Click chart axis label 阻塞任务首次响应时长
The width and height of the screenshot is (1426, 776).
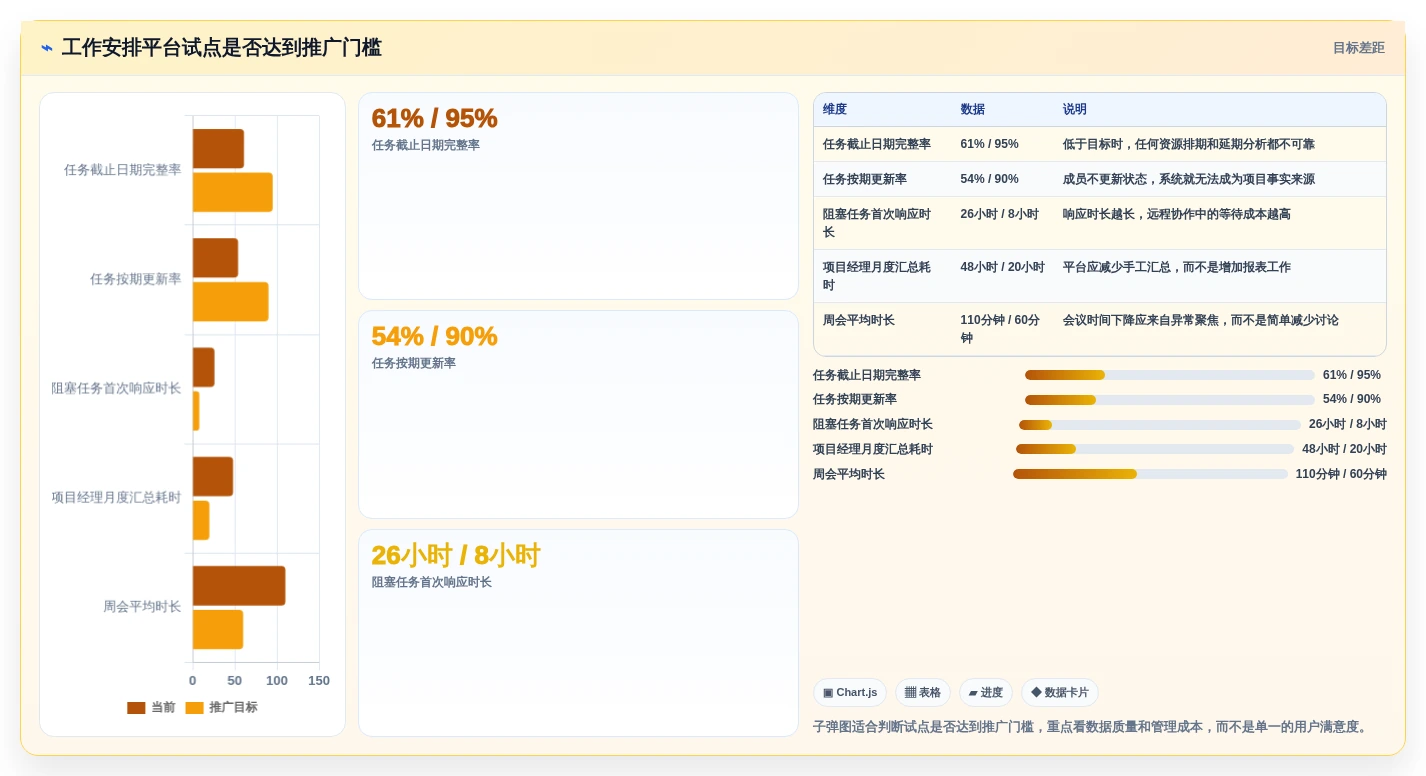point(117,388)
